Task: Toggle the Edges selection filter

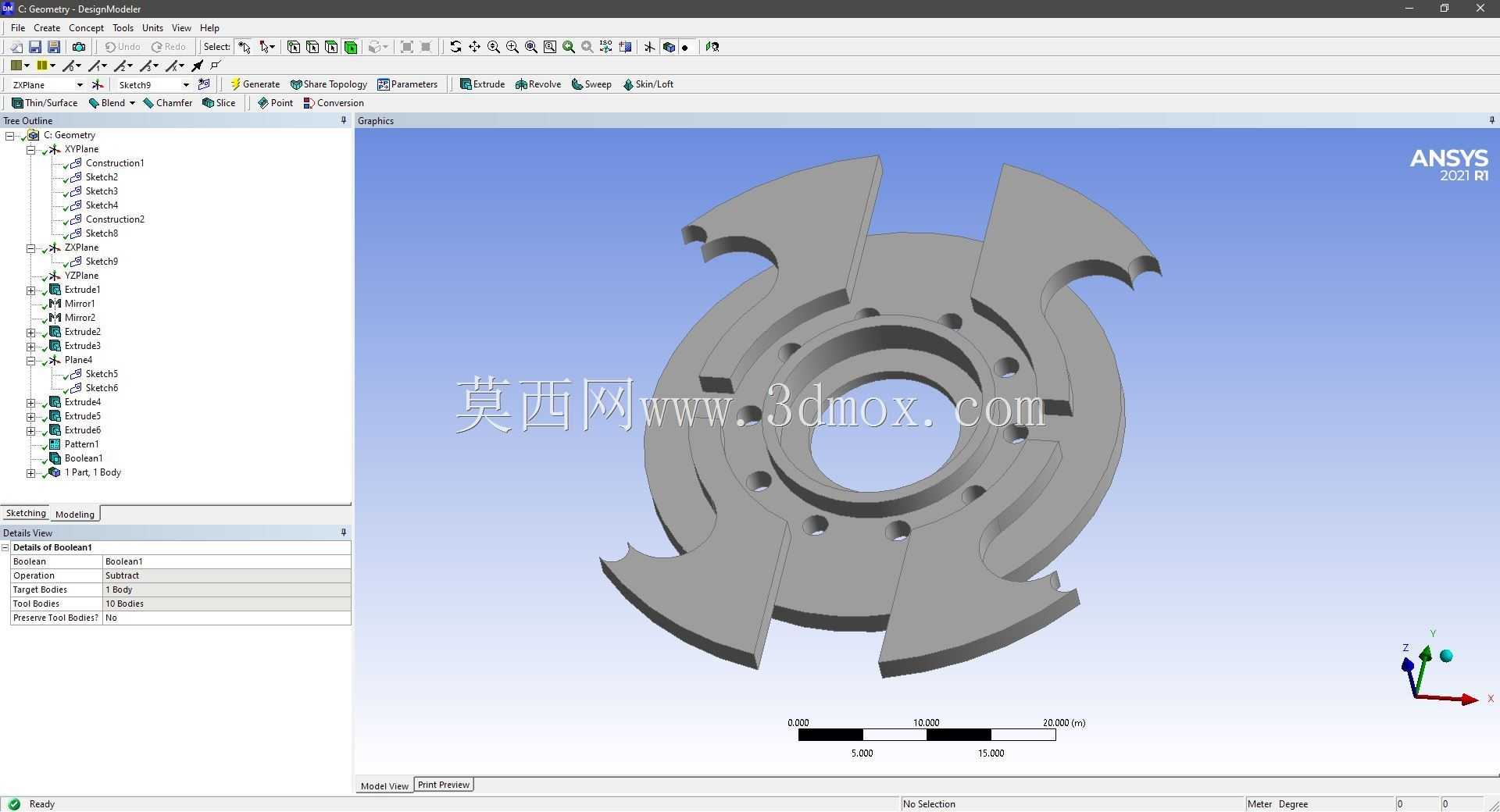Action: [x=312, y=47]
